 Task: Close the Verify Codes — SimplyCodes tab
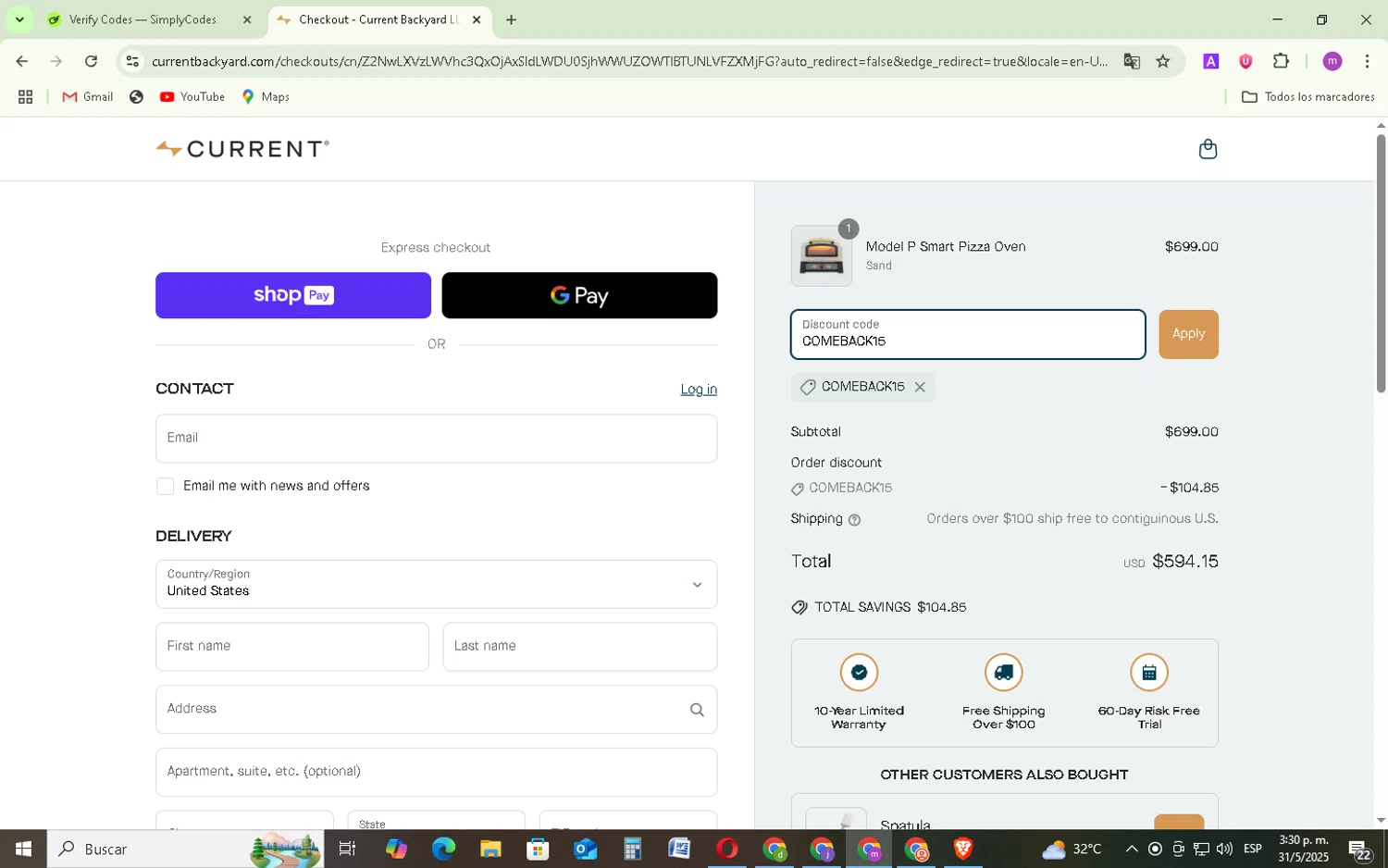click(247, 19)
